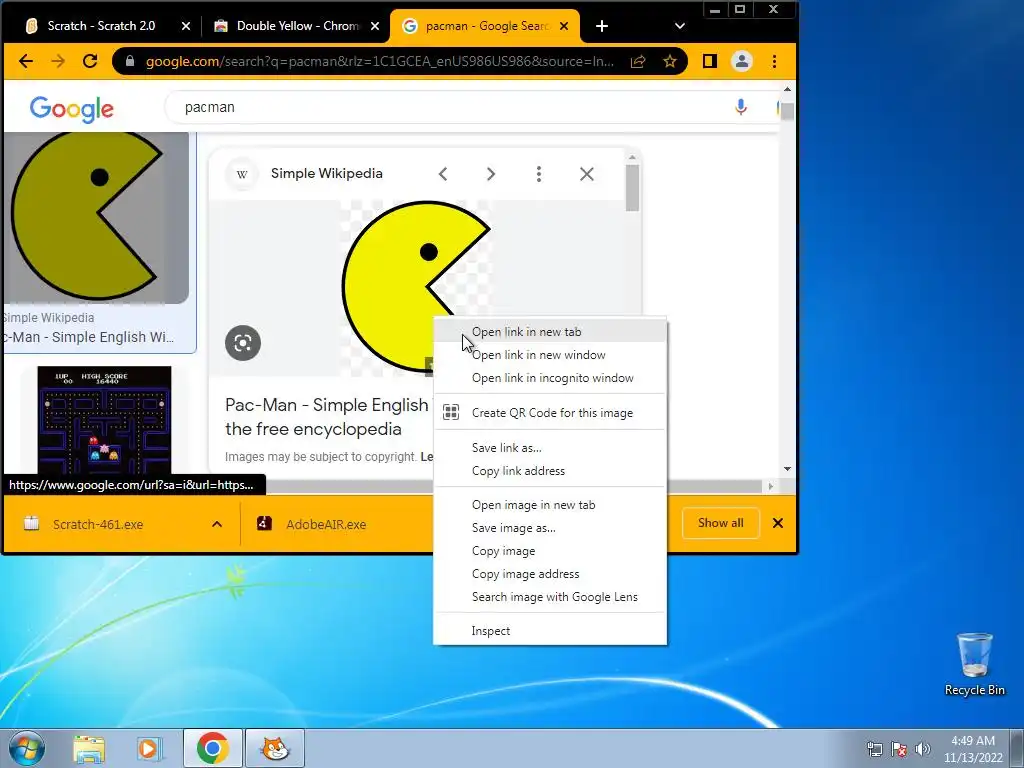Click the URL in the address bar
The image size is (1024, 768).
[x=379, y=61]
